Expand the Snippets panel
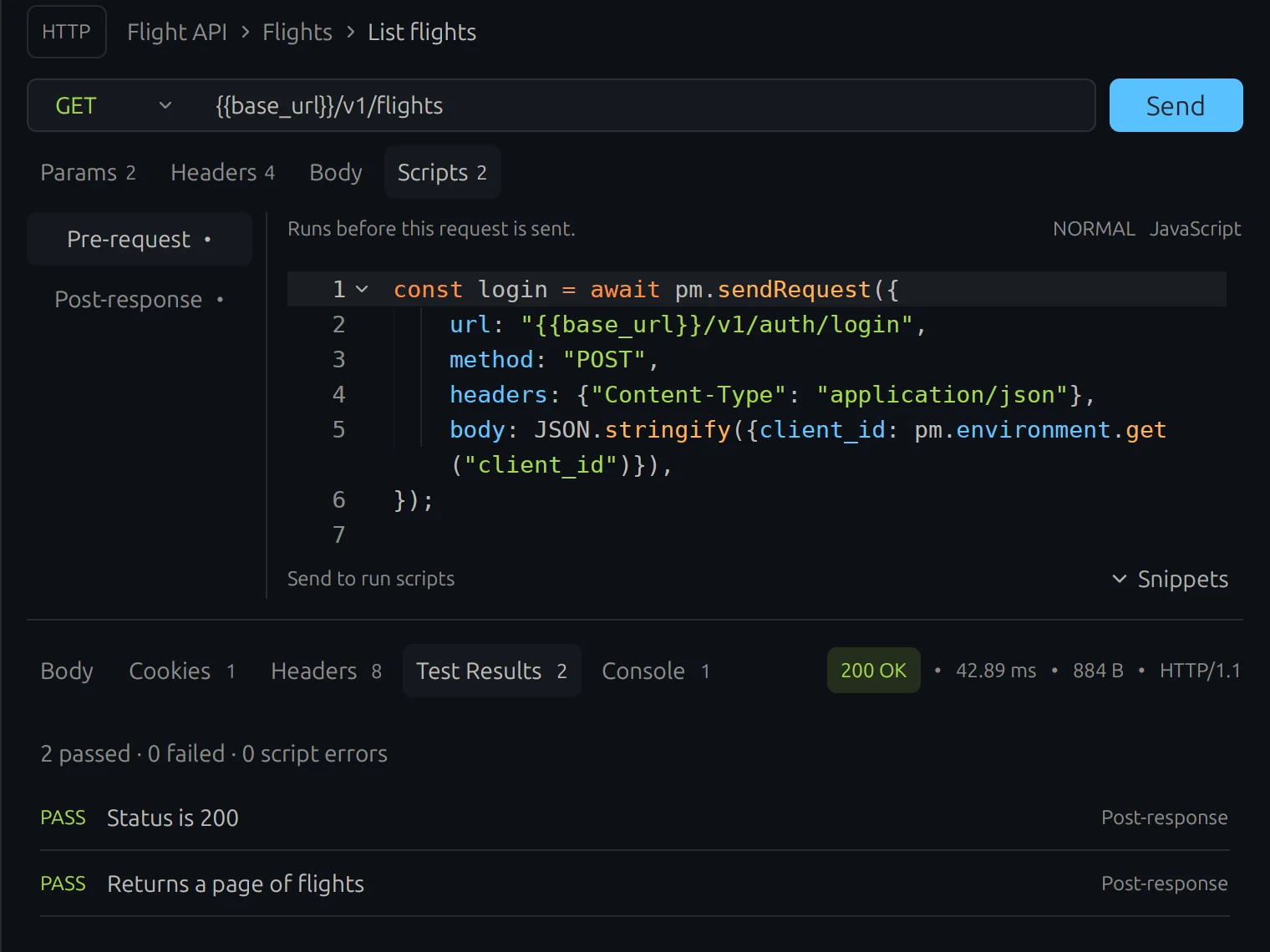The height and width of the screenshot is (952, 1270). [x=1170, y=579]
